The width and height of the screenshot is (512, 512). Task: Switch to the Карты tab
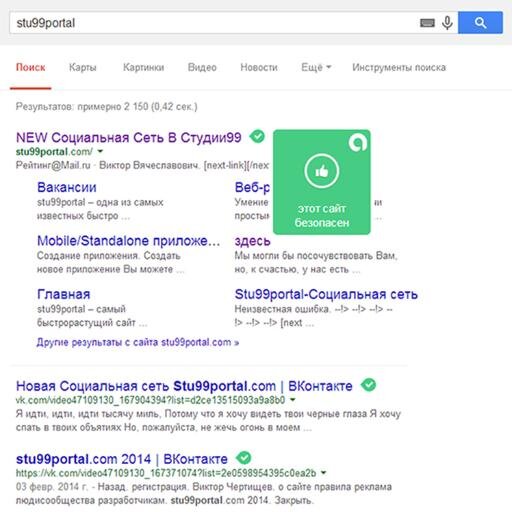[x=83, y=67]
